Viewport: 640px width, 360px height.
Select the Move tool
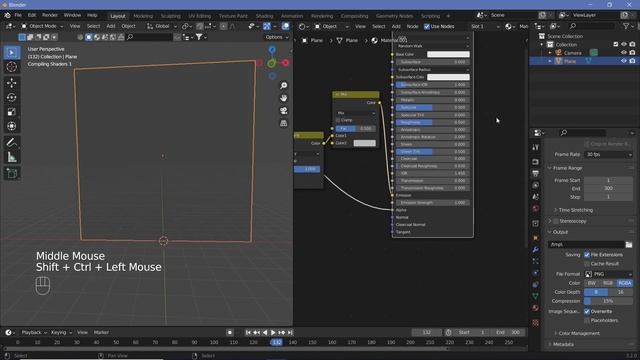click(x=11, y=83)
